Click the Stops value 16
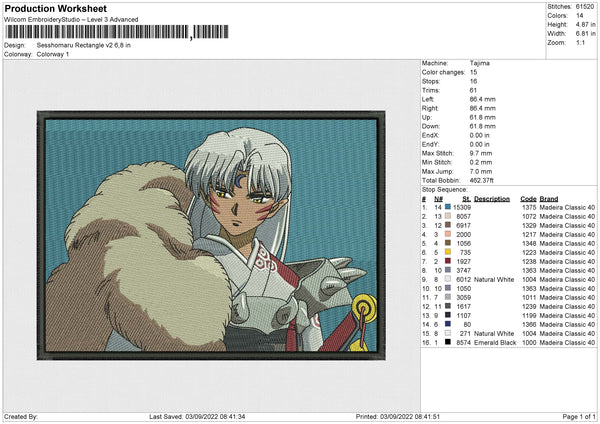The width and height of the screenshot is (600, 424). pos(473,81)
